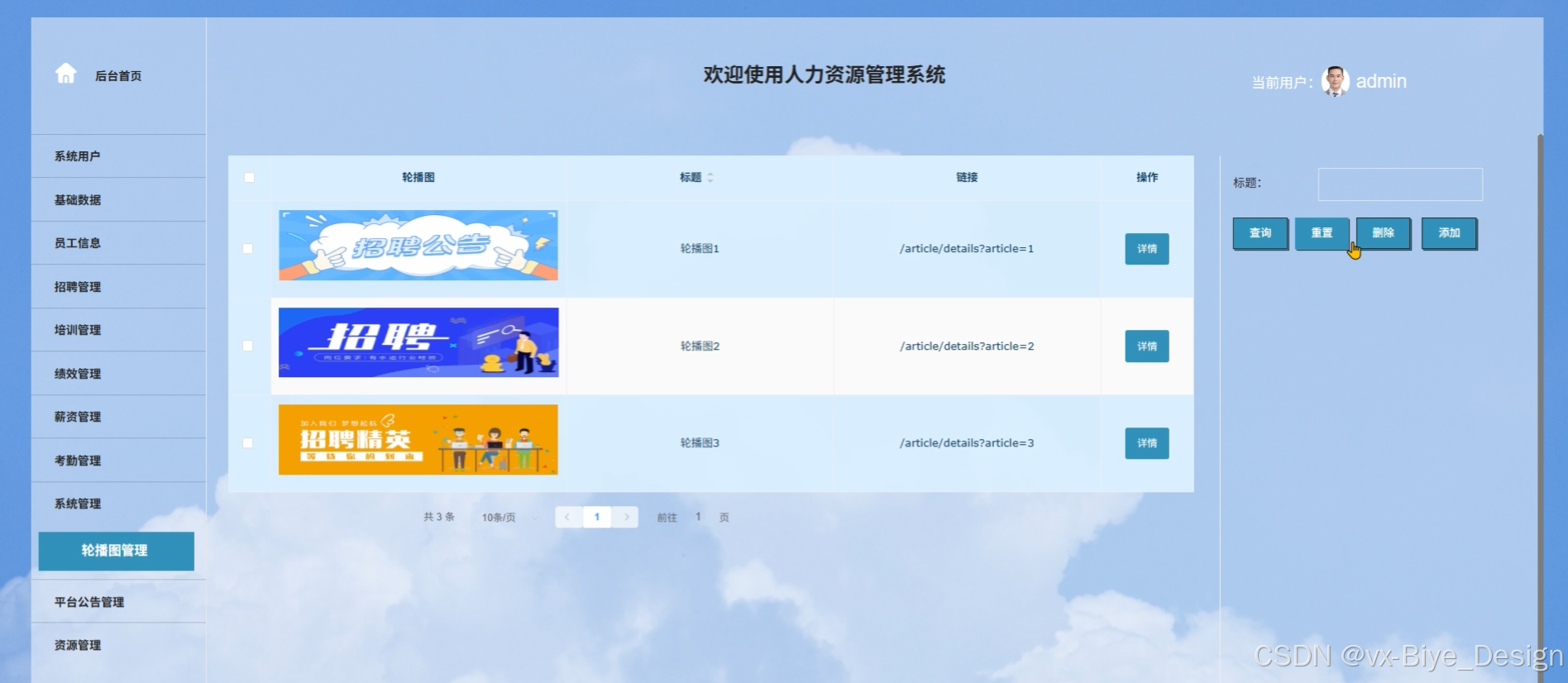Click the 链接 column header

[967, 177]
